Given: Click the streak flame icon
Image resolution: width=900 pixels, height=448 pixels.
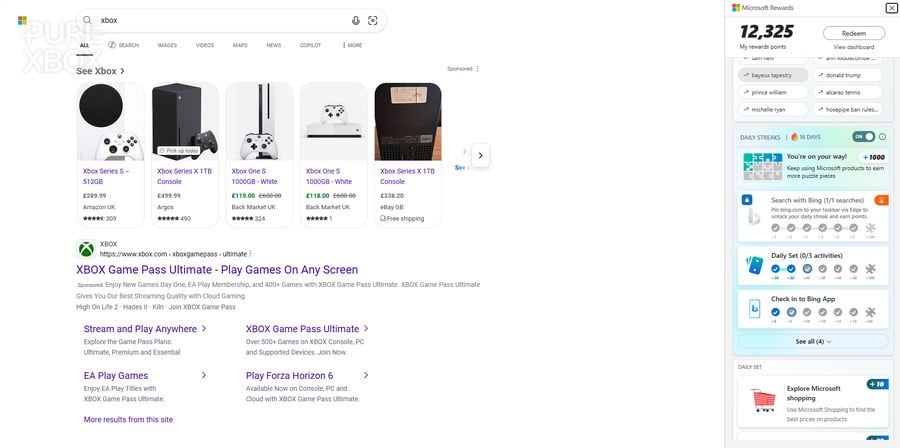Looking at the screenshot, I should [794, 137].
